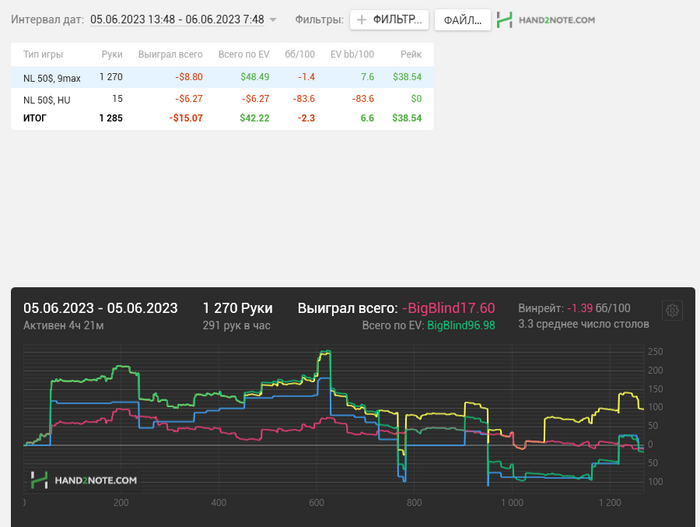Click the 1 285 total hands value
This screenshot has height=527, width=700.
111,118
